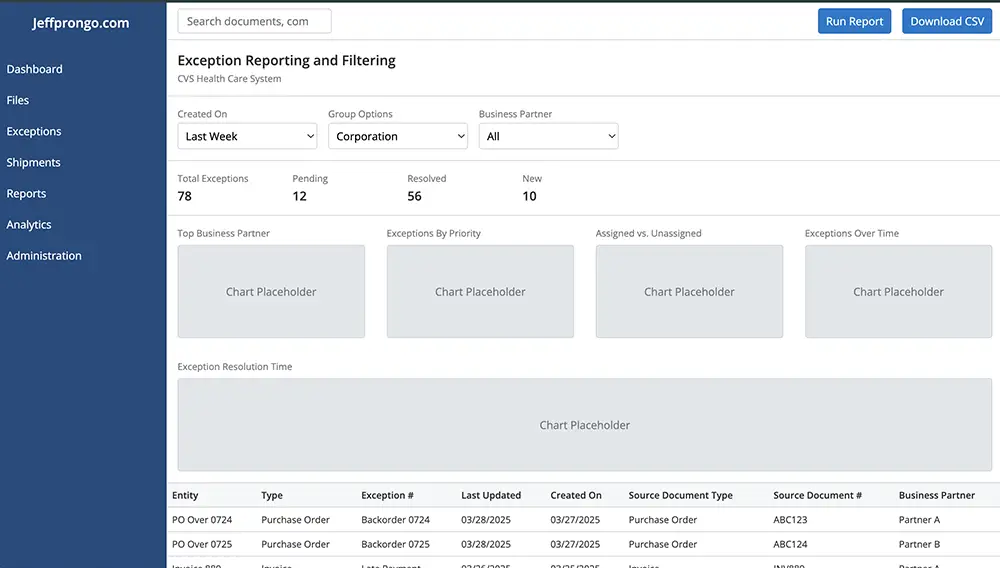Screen dimensions: 1000x568
Task: Select the Top Business Partner chart placeholder
Action: 271,291
